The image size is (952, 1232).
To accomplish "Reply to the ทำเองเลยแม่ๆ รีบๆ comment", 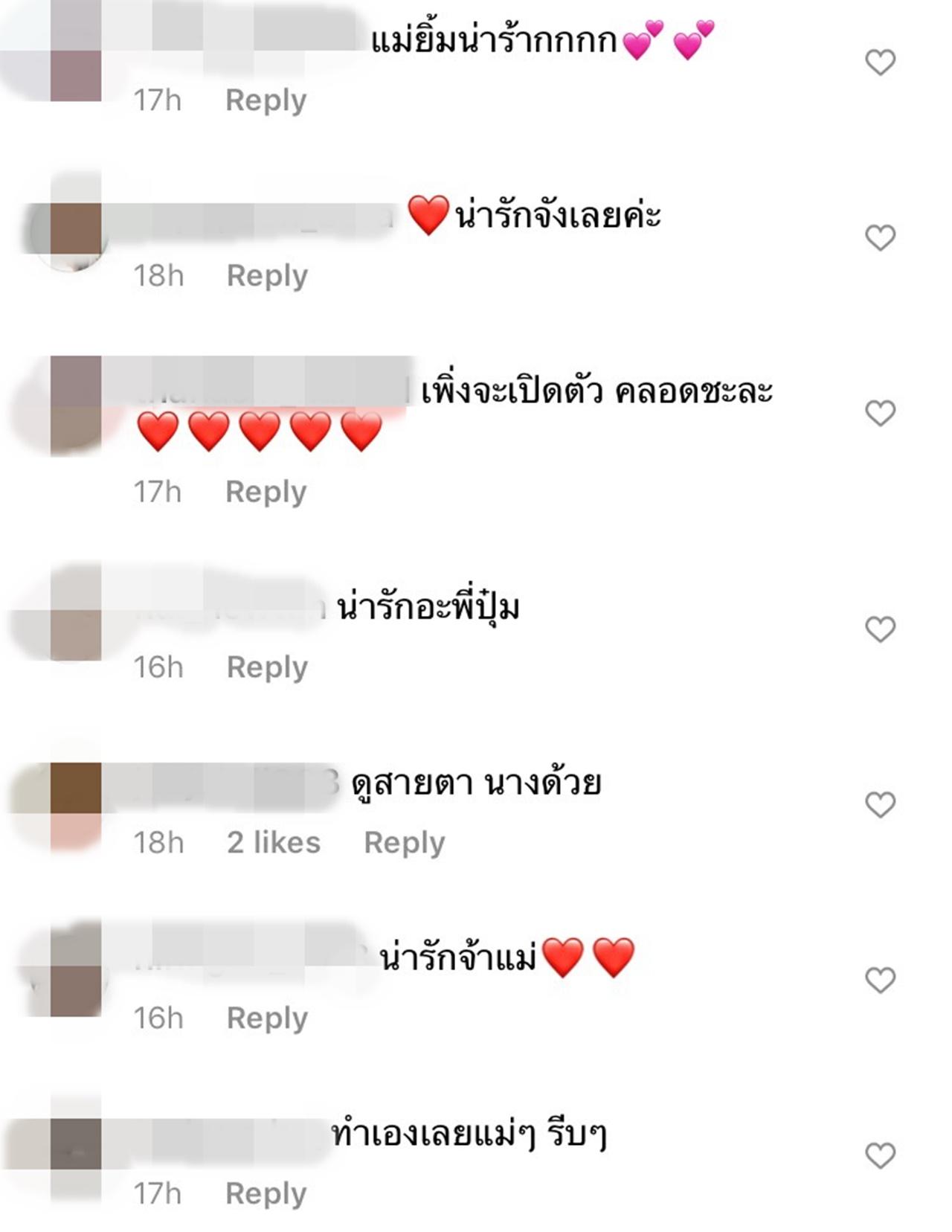I will coord(266,1194).
